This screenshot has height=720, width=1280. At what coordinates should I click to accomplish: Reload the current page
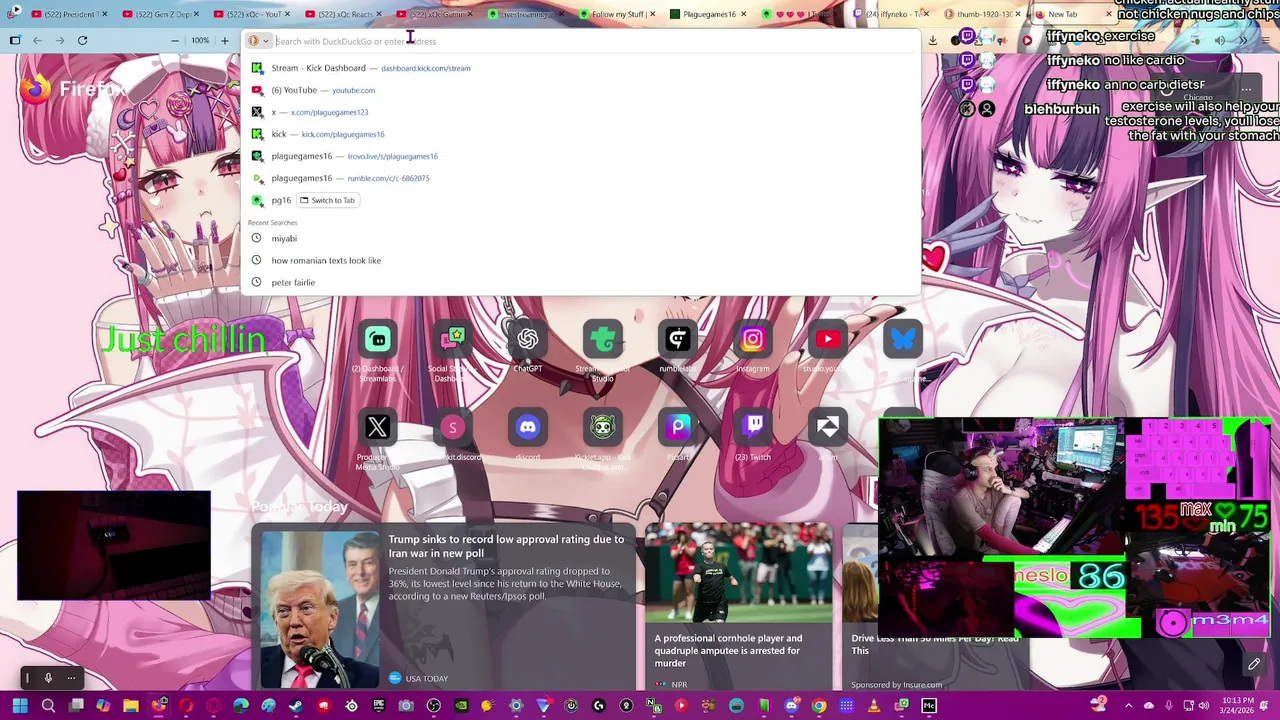(82, 41)
